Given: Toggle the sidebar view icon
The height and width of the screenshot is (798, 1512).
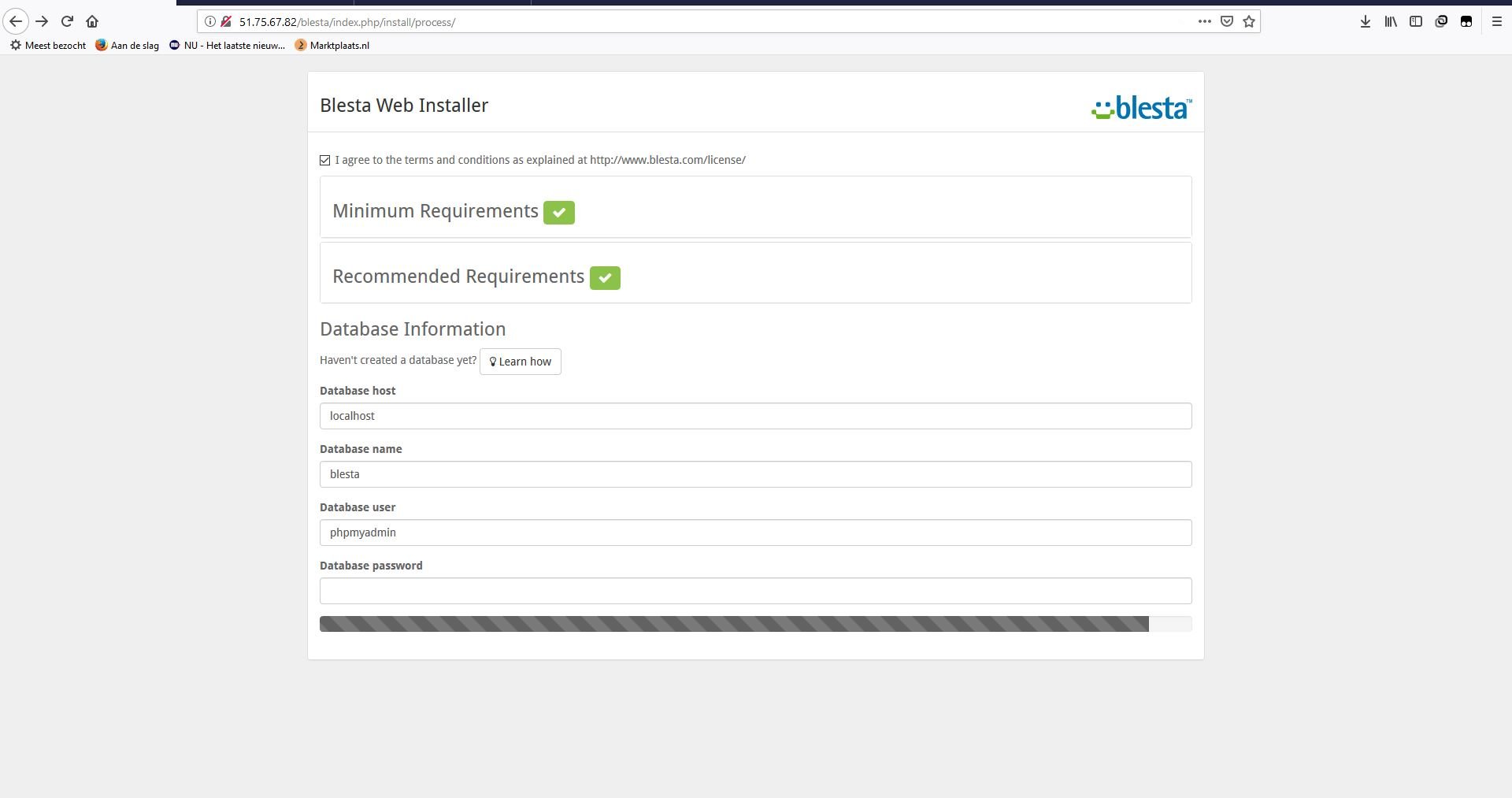Looking at the screenshot, I should coord(1416,21).
